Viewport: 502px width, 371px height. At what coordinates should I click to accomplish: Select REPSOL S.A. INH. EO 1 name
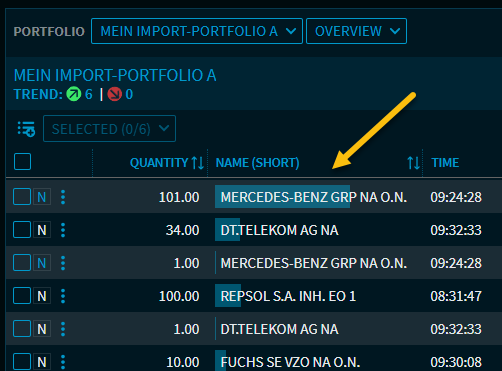coord(288,296)
